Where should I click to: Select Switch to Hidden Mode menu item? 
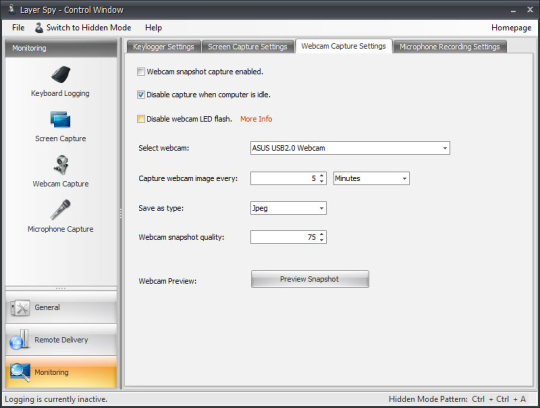pyautogui.click(x=83, y=28)
